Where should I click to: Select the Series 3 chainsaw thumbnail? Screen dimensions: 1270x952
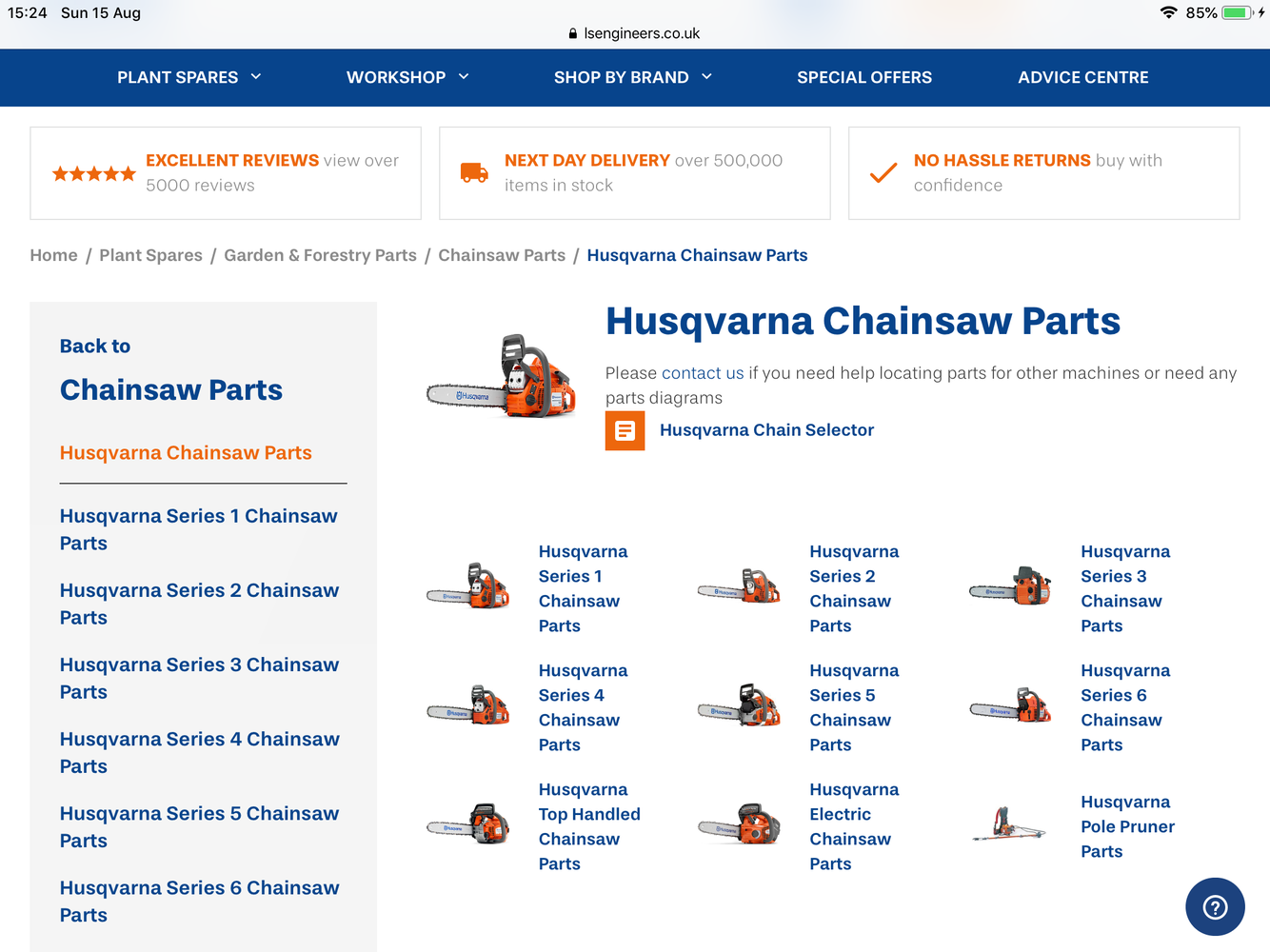click(x=1011, y=586)
